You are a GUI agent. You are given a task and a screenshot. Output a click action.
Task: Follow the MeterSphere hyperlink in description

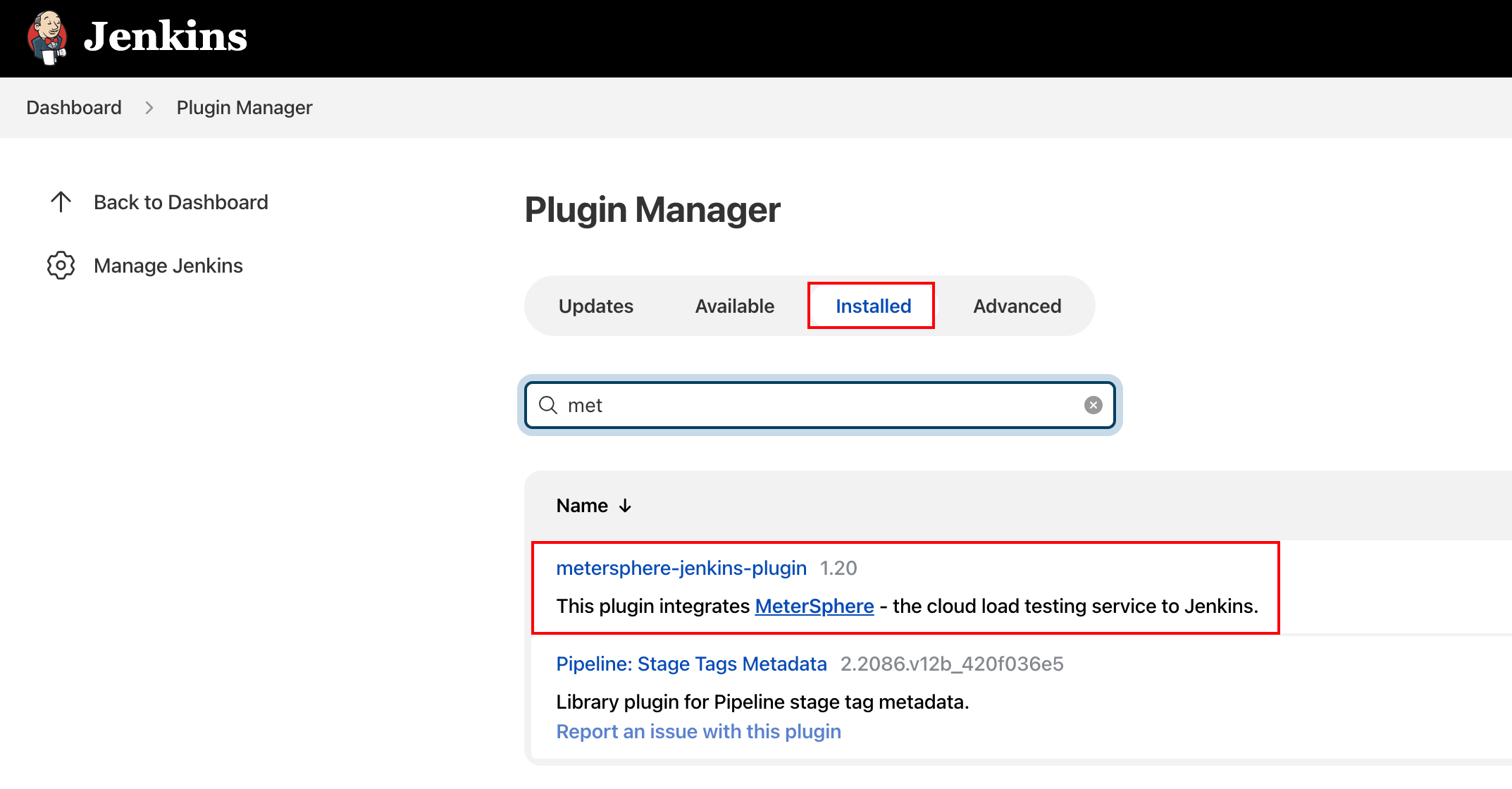pyautogui.click(x=814, y=606)
